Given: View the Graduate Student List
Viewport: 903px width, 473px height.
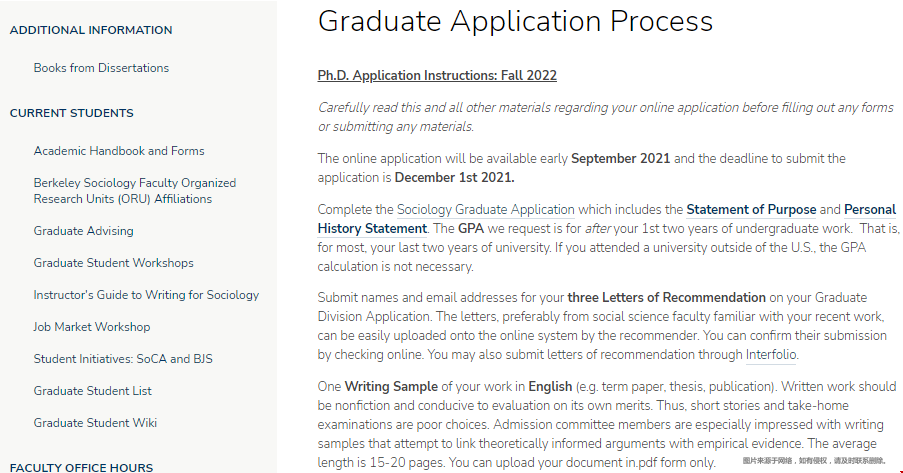Looking at the screenshot, I should [92, 391].
